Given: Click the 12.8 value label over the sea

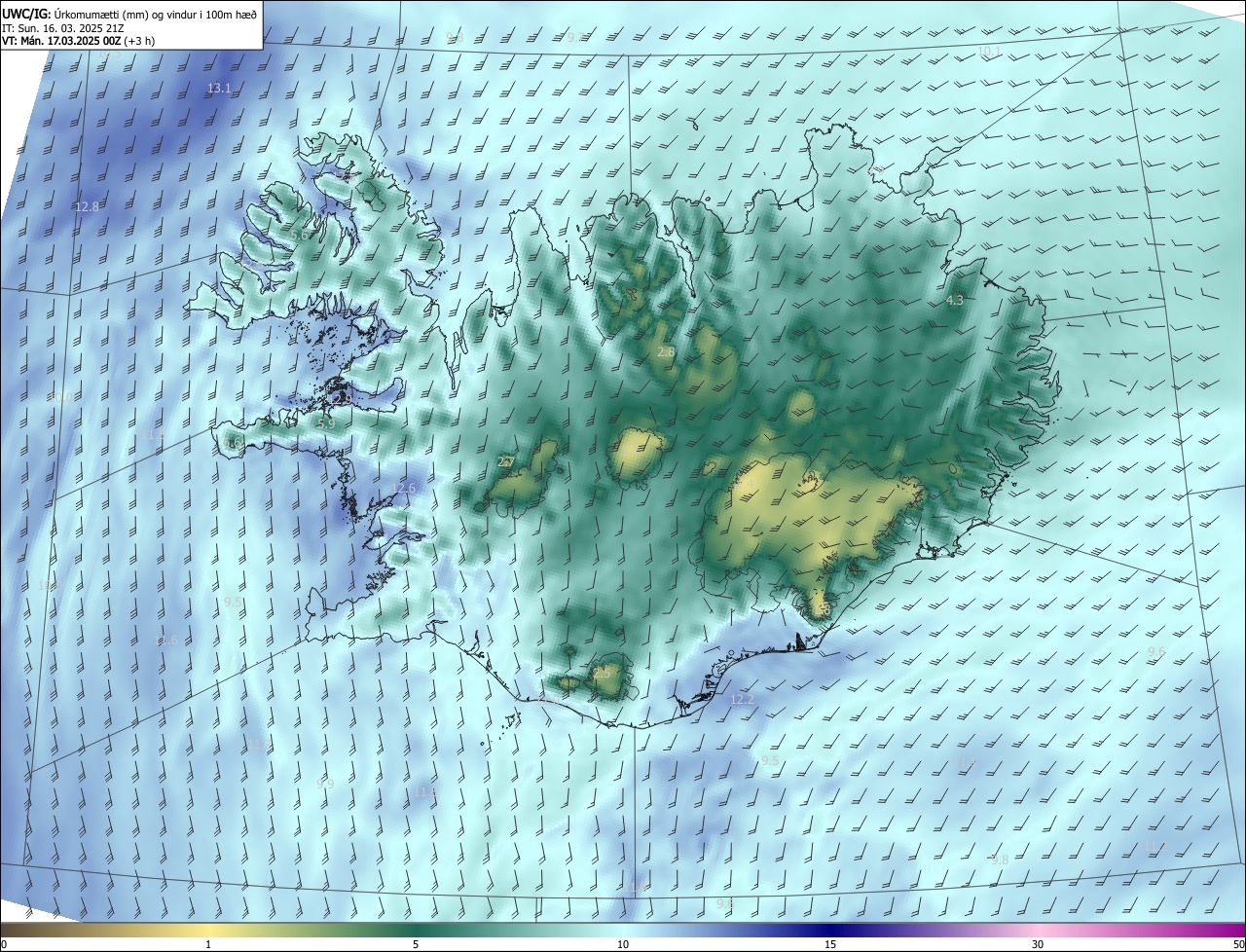Looking at the screenshot, I should [x=87, y=207].
